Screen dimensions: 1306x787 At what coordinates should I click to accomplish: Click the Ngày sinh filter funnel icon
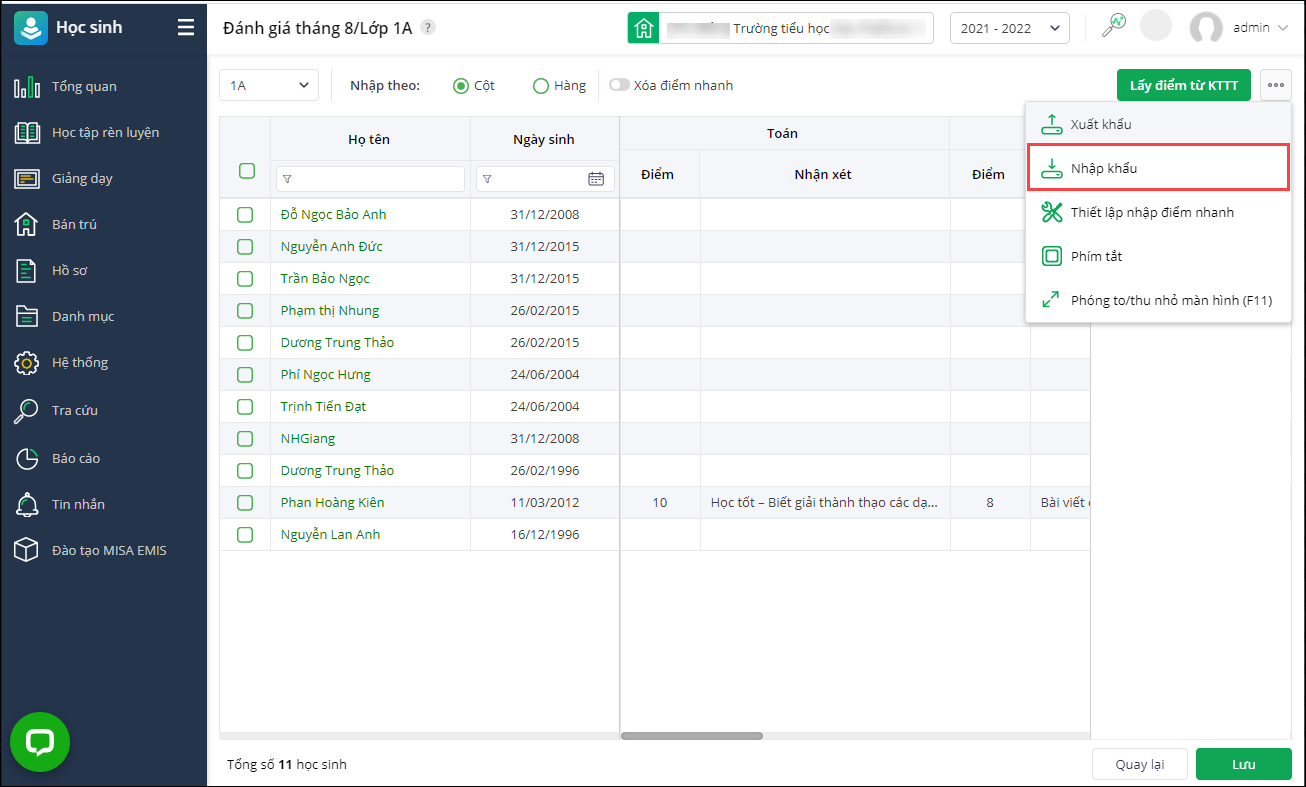point(488,179)
